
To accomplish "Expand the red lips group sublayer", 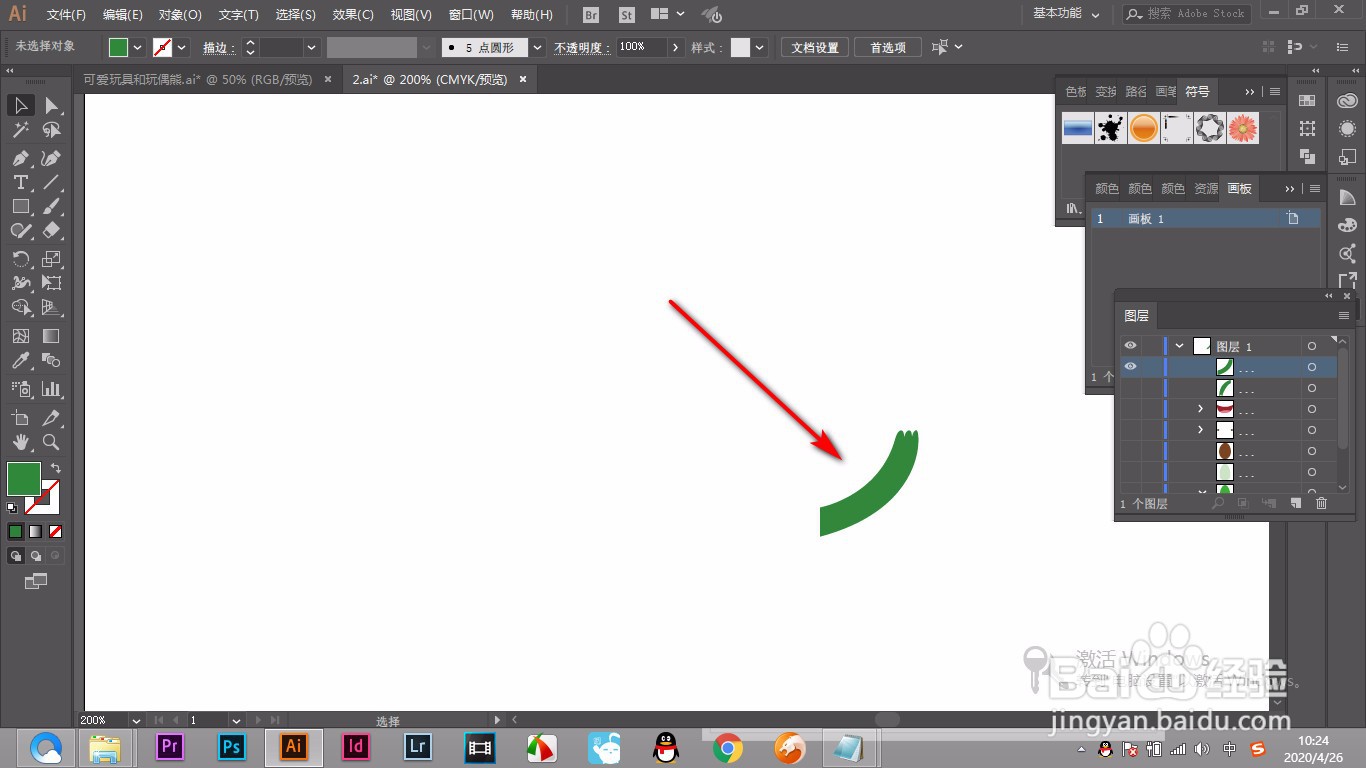I will tap(1201, 410).
